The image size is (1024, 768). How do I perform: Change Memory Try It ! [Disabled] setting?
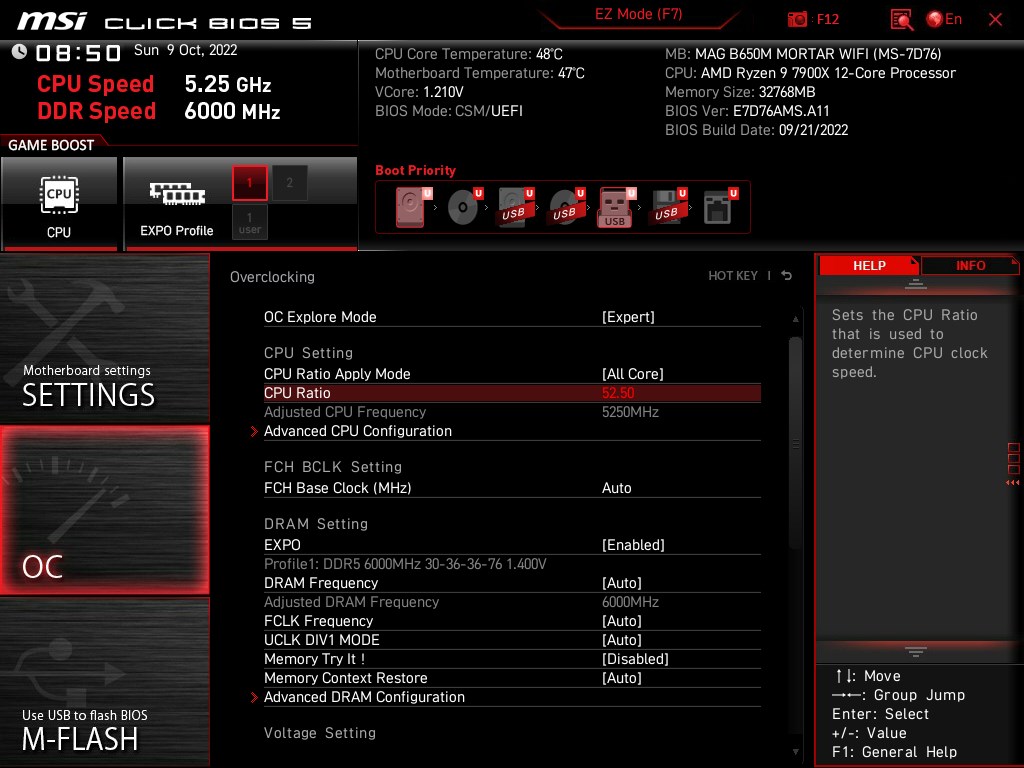(512, 659)
